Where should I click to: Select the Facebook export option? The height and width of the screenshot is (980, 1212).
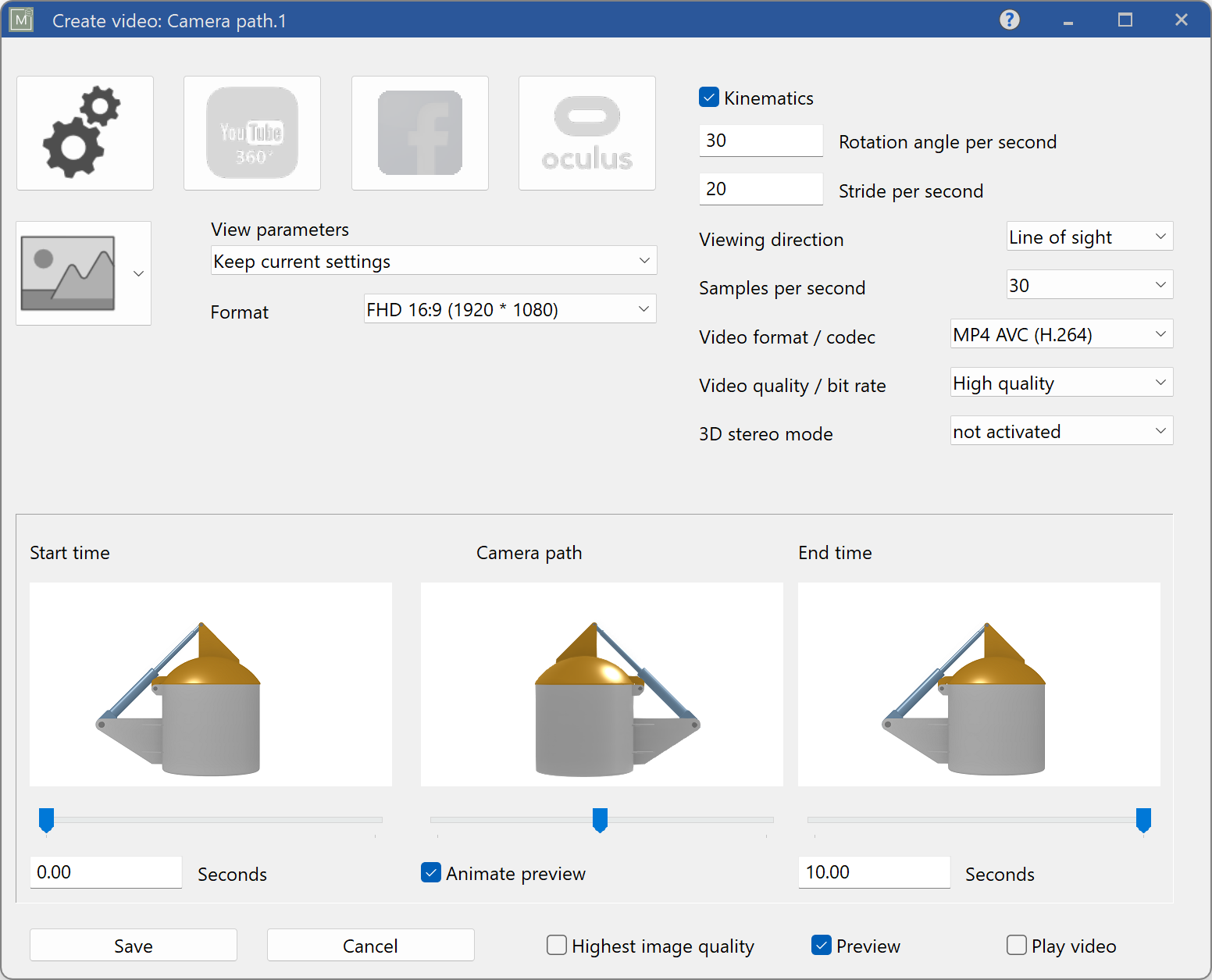[x=419, y=133]
